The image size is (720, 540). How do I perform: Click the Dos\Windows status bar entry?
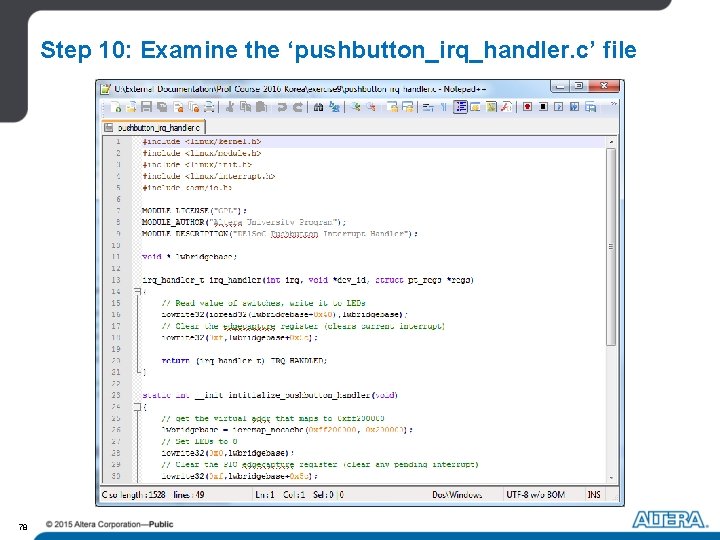click(x=457, y=495)
